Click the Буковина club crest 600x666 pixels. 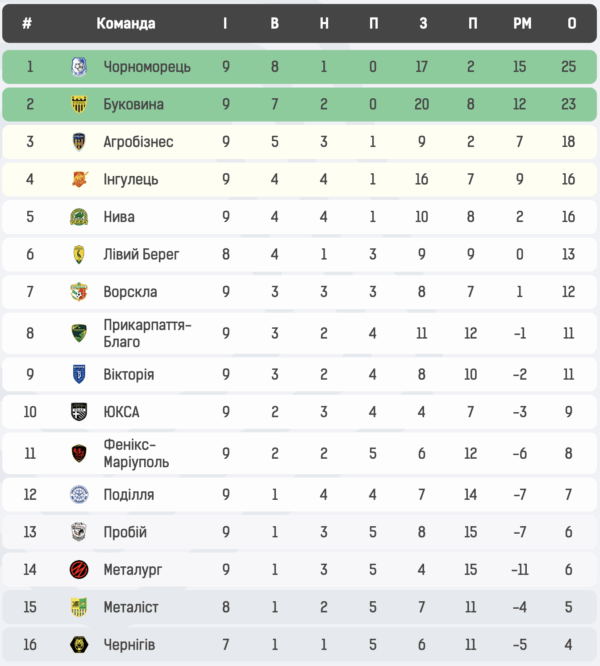point(79,104)
